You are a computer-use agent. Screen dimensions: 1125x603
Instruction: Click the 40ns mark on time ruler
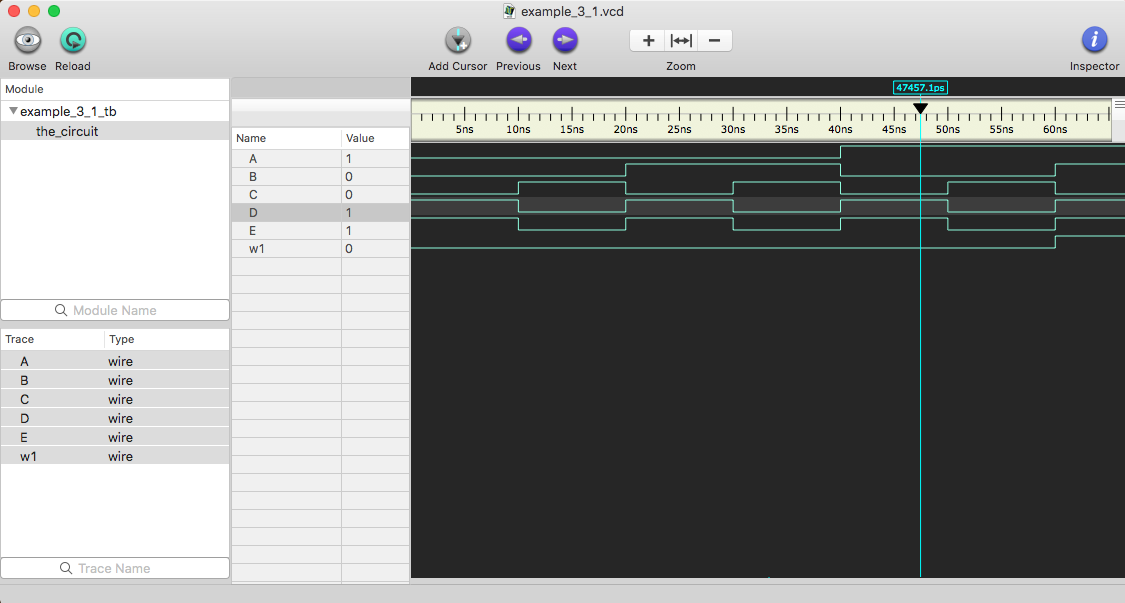(840, 129)
